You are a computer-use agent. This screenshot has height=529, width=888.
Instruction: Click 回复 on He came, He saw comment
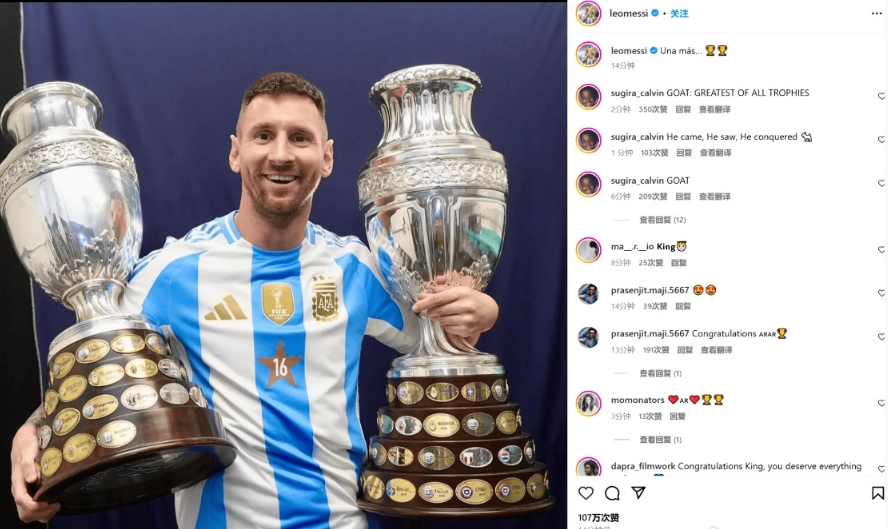pos(684,153)
